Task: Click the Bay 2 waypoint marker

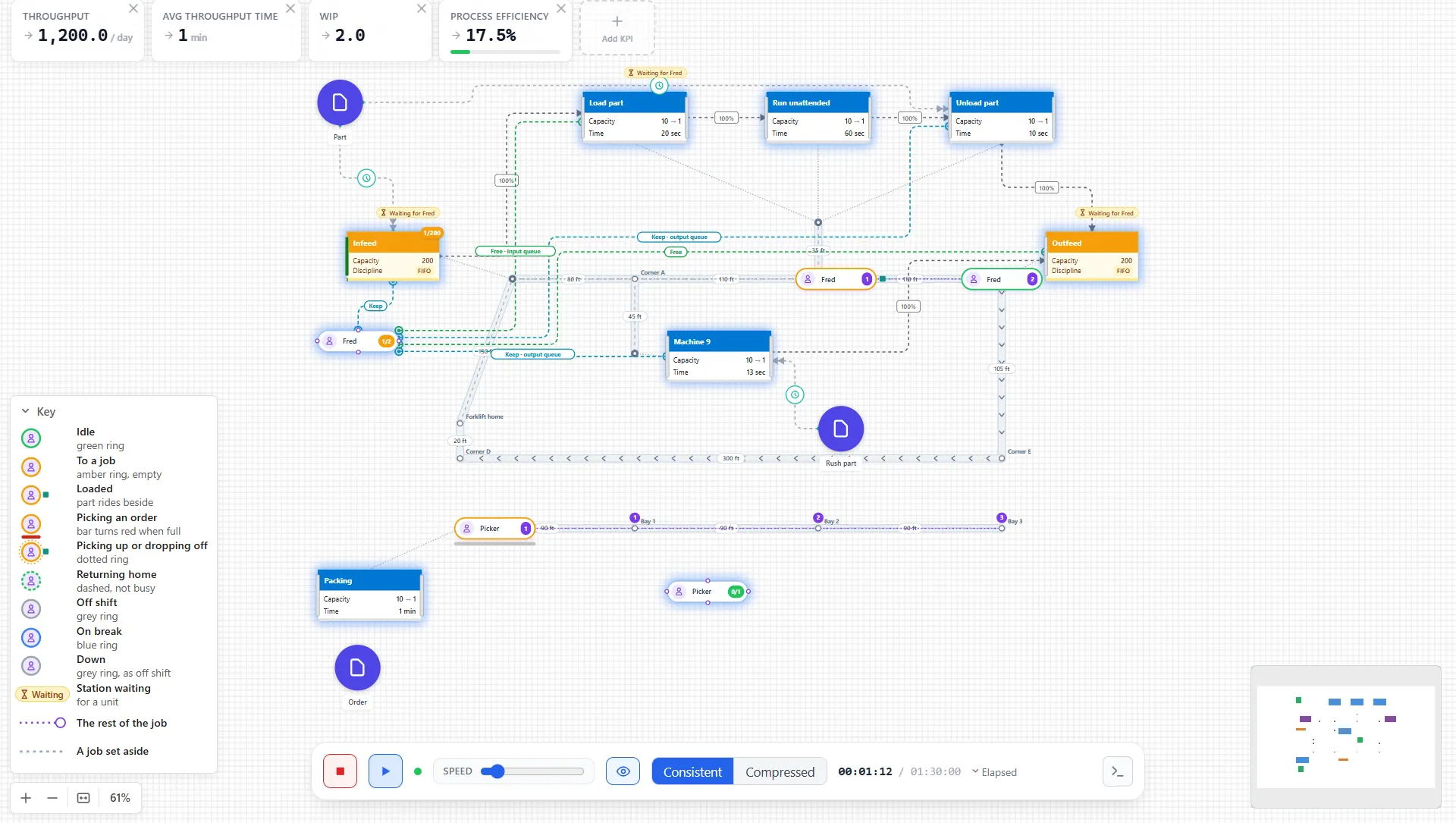Action: coord(817,518)
